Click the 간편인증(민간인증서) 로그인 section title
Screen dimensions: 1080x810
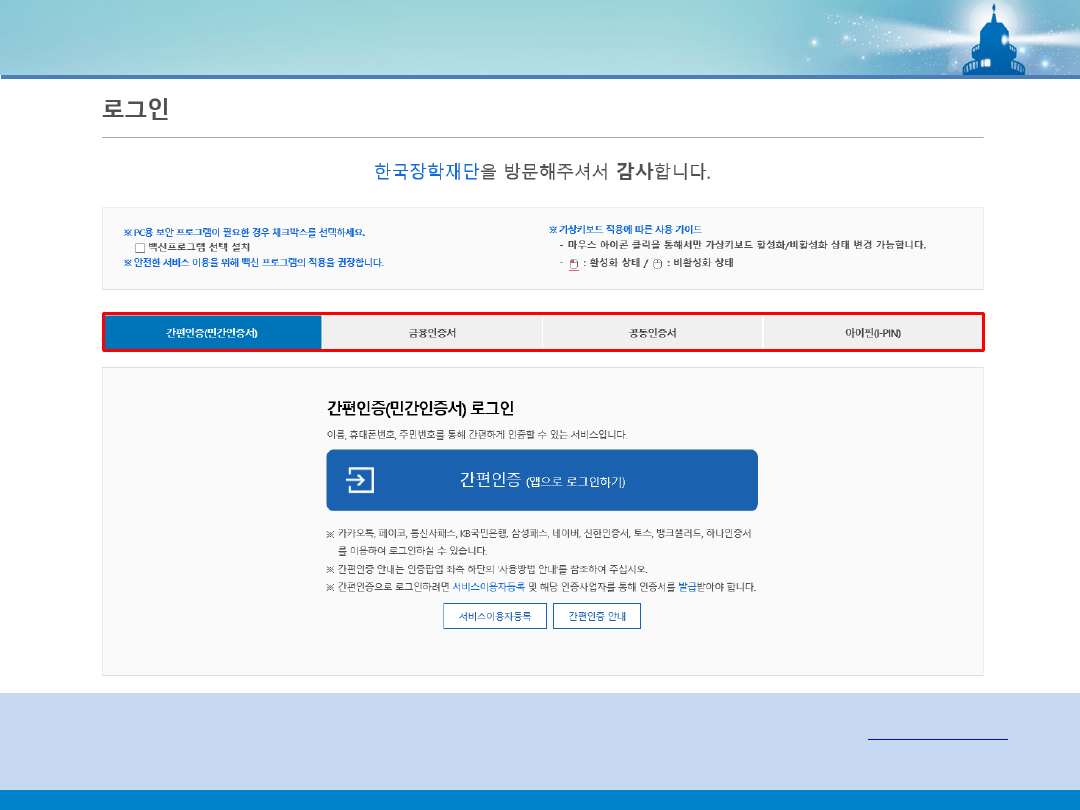(420, 408)
